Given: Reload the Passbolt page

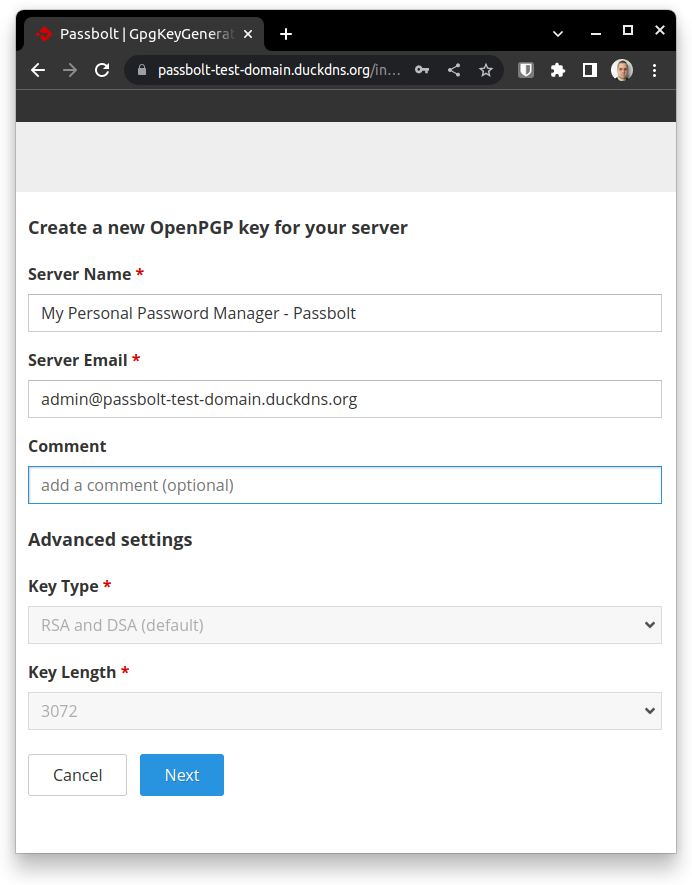Looking at the screenshot, I should point(102,70).
